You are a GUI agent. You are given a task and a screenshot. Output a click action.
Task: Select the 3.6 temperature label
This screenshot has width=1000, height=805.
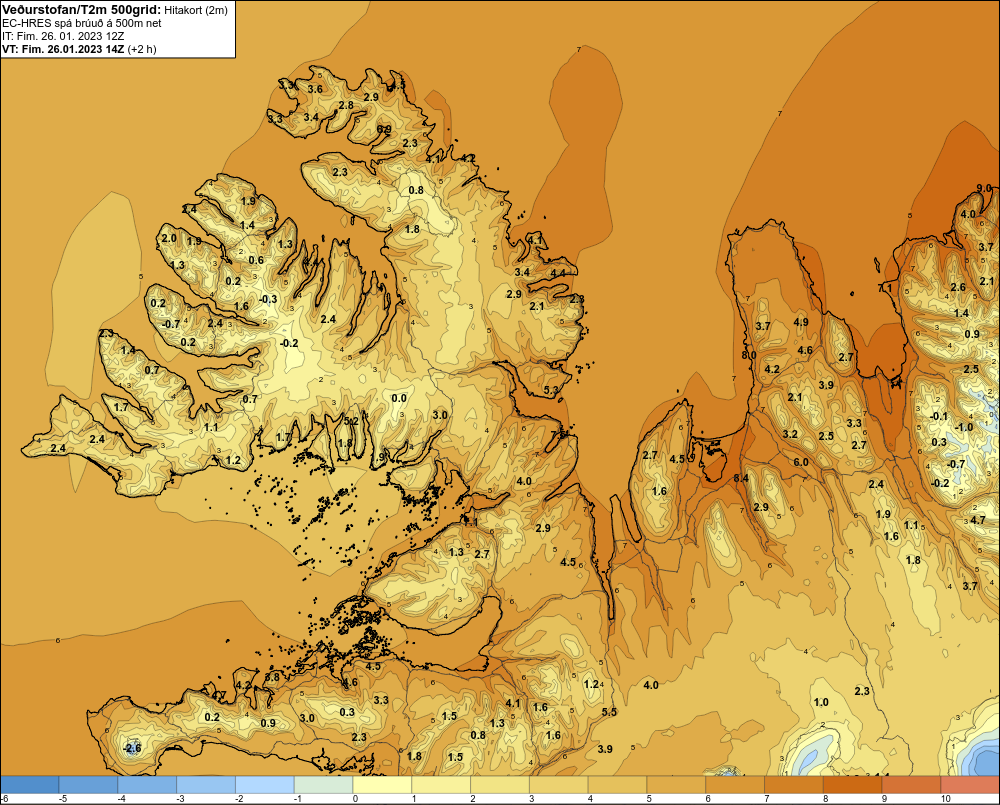click(315, 89)
